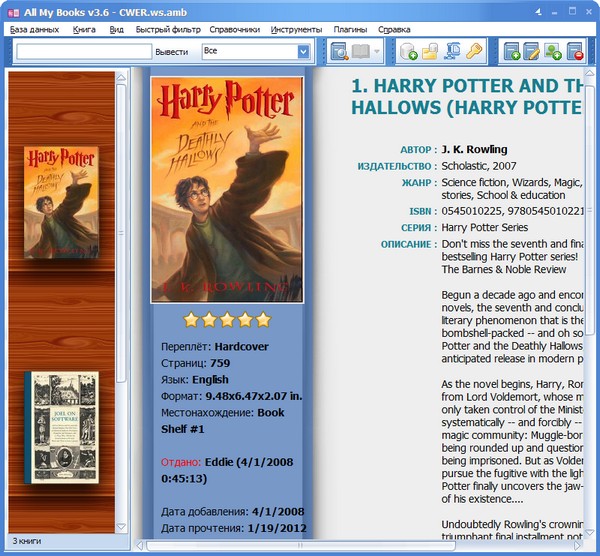Screen dimensions: 600x556
Task: Click the book title heading
Action: tap(467, 96)
